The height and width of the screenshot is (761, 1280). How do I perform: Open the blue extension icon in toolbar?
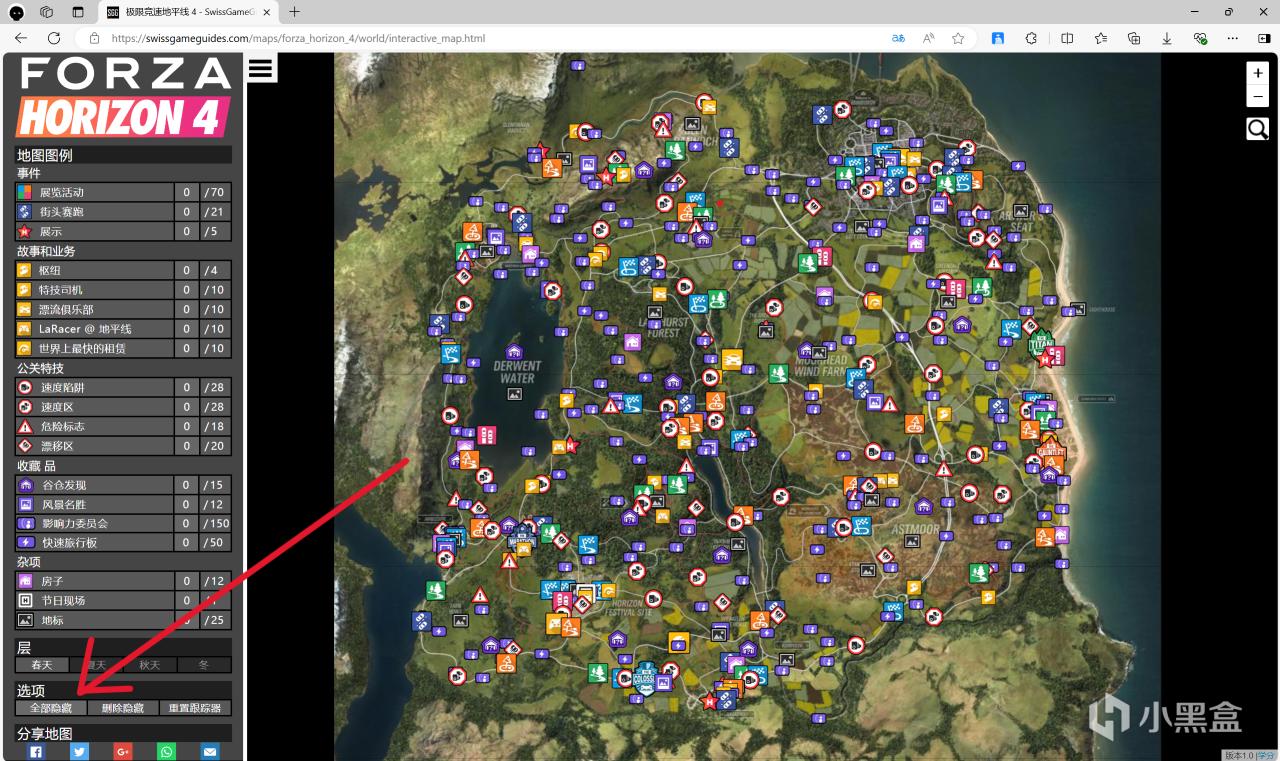tap(998, 38)
